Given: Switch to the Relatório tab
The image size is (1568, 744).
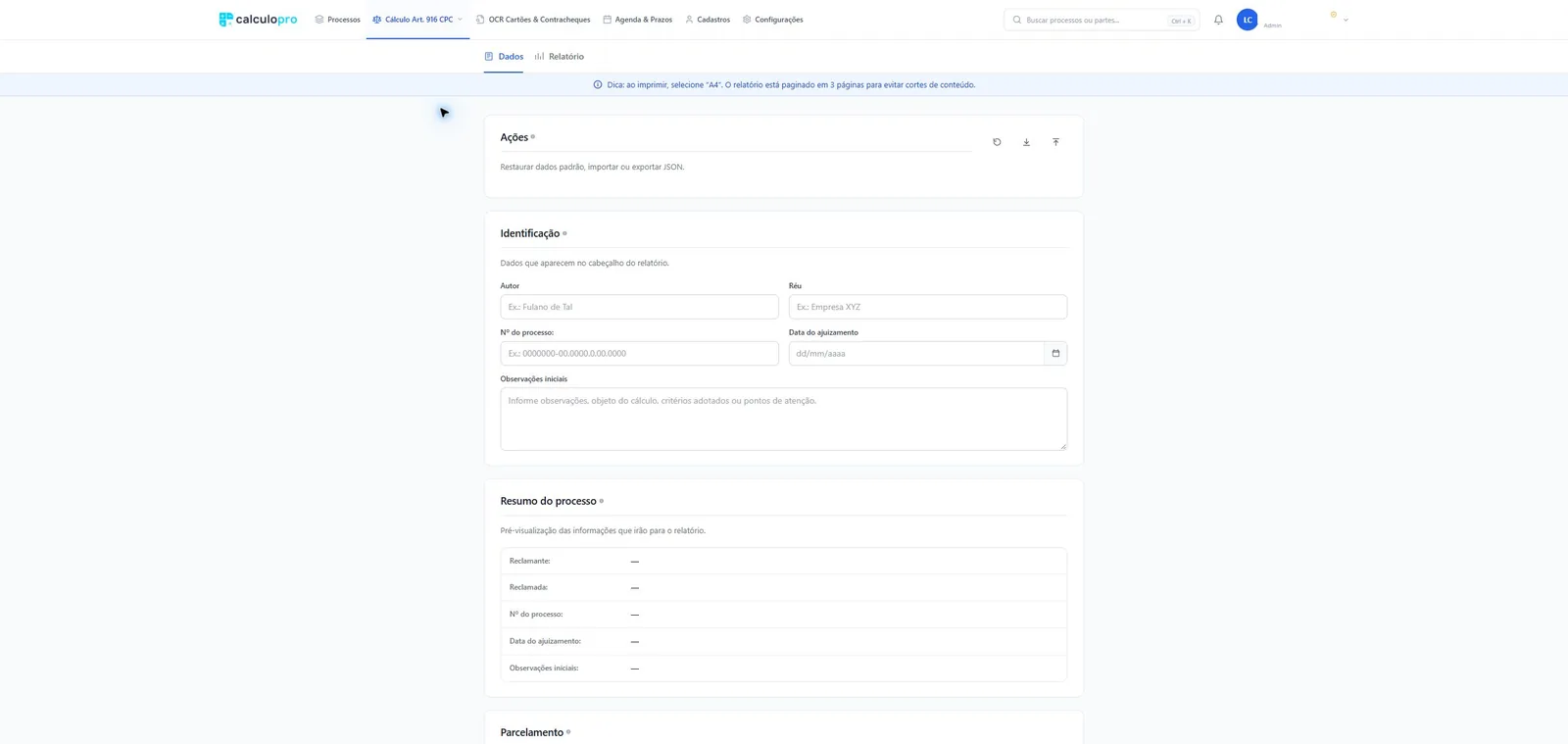Looking at the screenshot, I should pos(560,57).
